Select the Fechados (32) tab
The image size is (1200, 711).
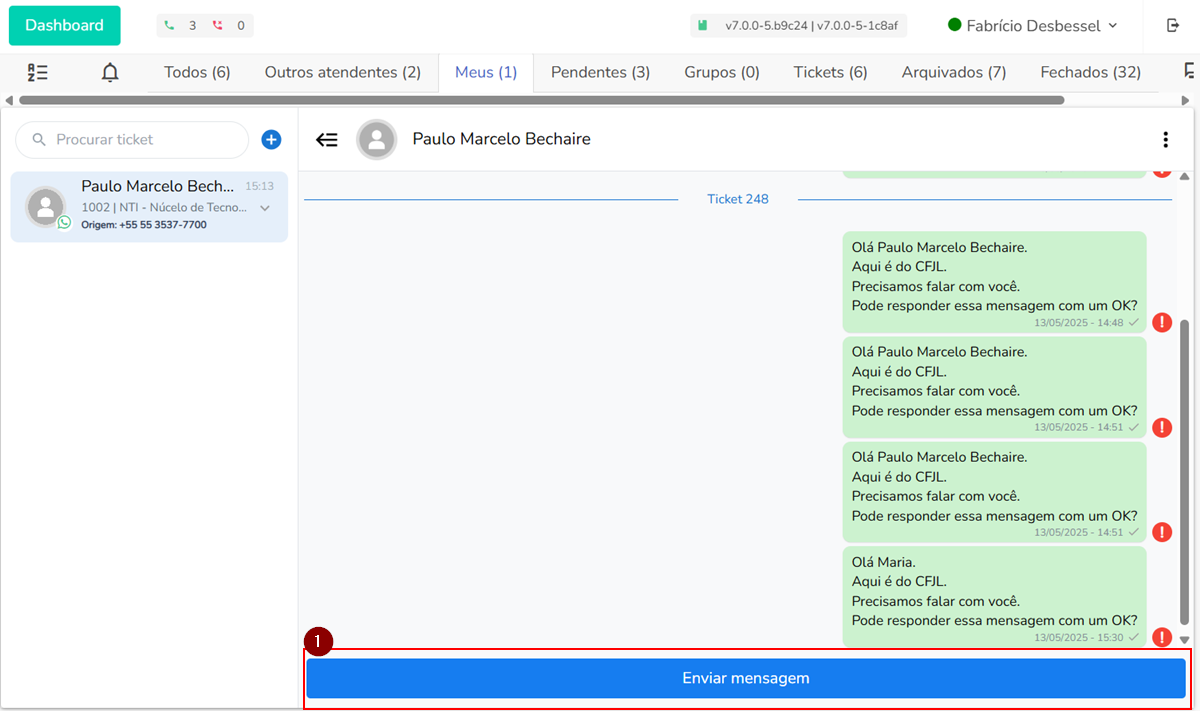pyautogui.click(x=1090, y=72)
